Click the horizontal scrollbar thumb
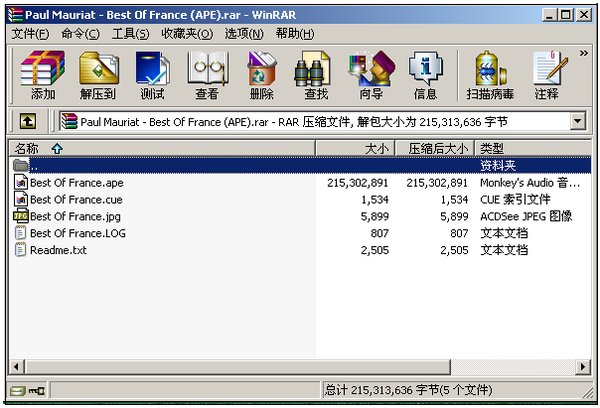 (237, 367)
